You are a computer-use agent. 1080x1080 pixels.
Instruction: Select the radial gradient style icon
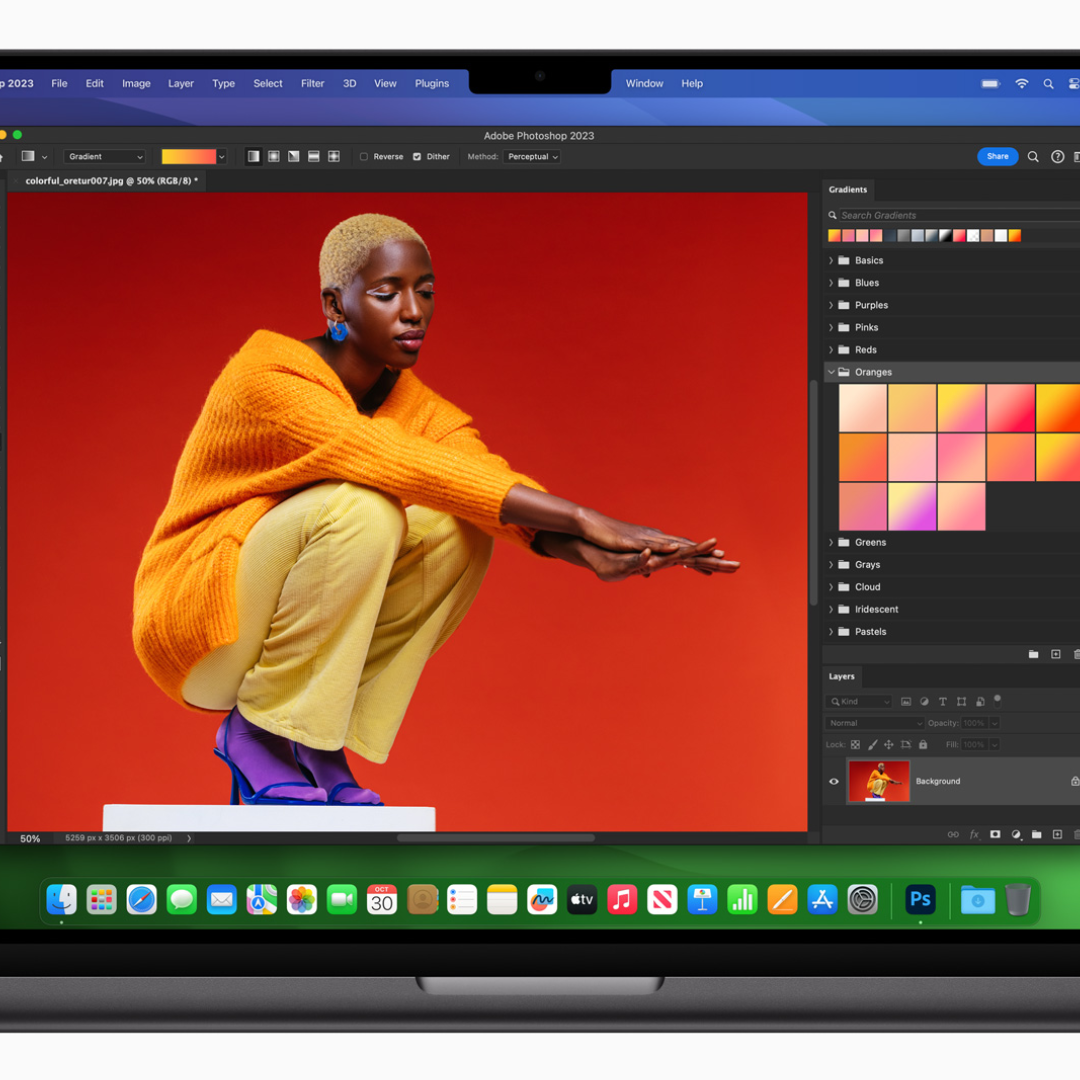(274, 157)
